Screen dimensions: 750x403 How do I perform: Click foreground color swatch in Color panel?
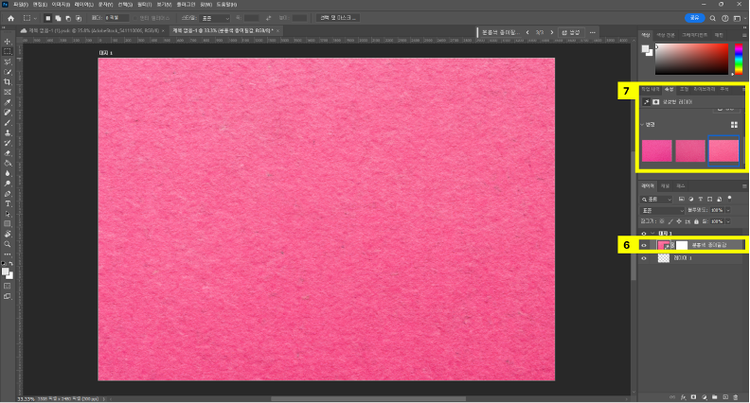pyautogui.click(x=646, y=49)
